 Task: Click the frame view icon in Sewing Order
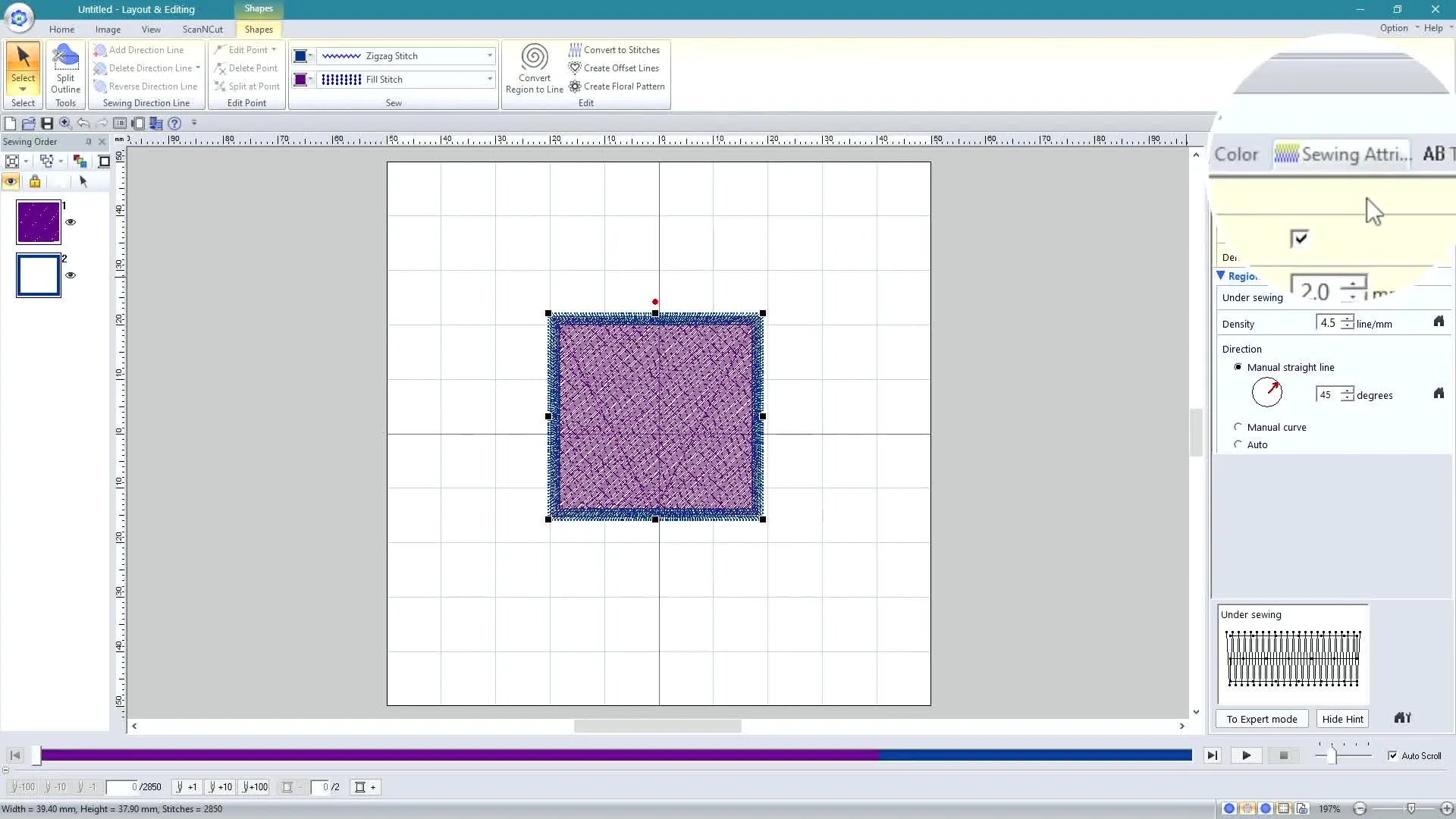[x=12, y=161]
